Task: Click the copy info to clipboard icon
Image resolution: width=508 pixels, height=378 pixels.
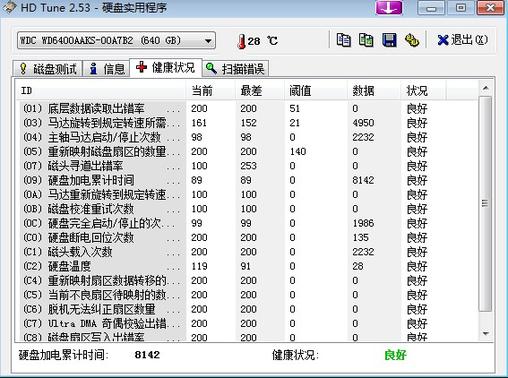Action: [x=343, y=40]
